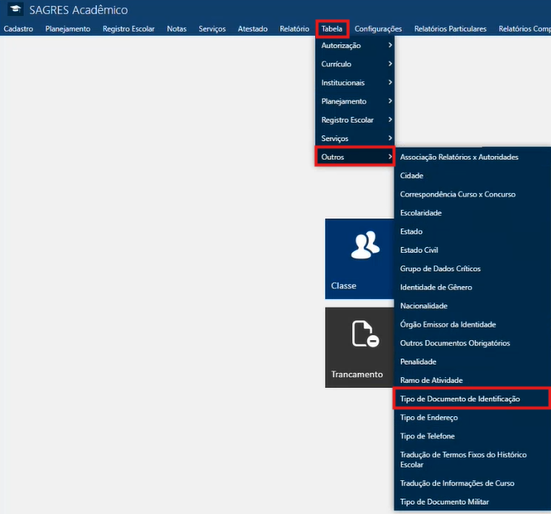Expand the Autorização submenu arrow

(390, 45)
